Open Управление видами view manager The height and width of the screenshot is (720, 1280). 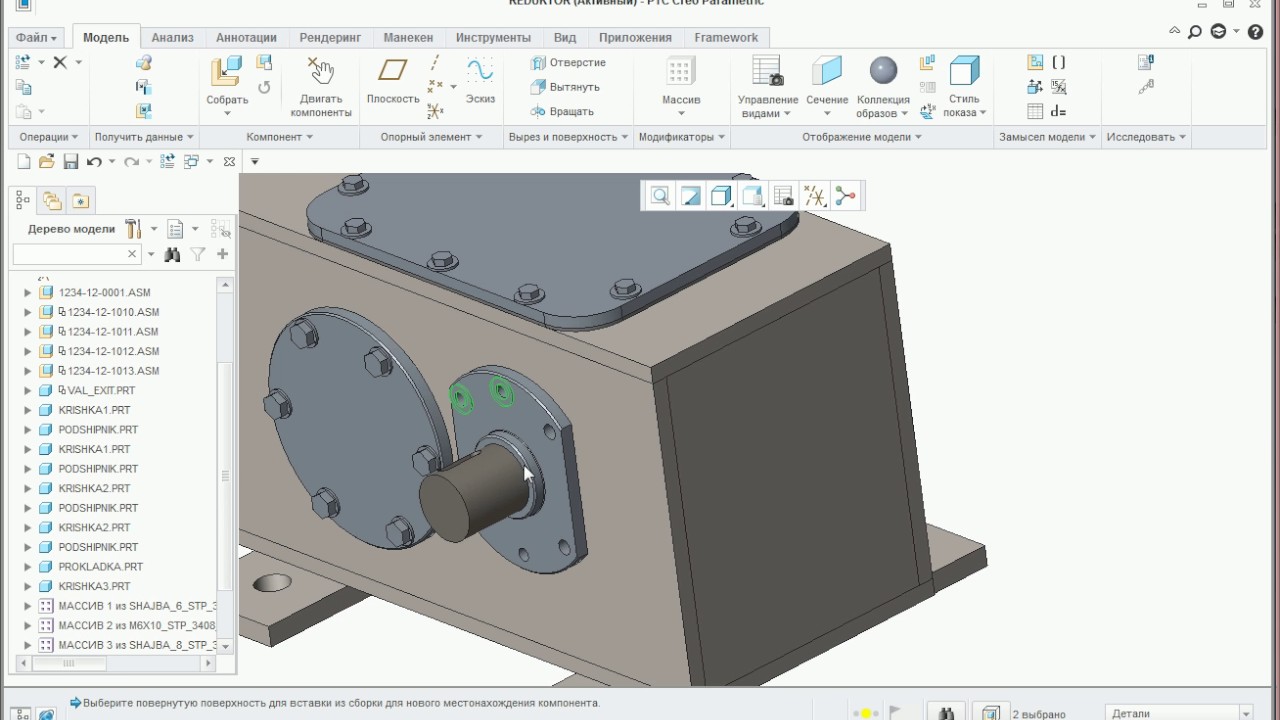[x=768, y=87]
